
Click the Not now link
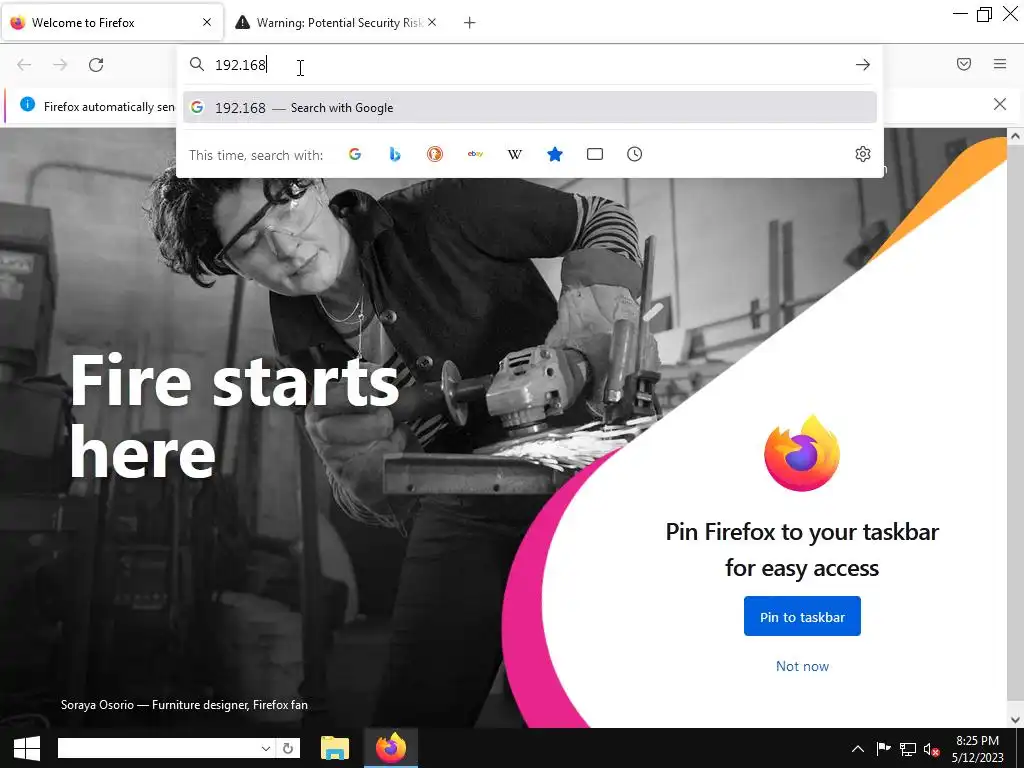coord(802,666)
